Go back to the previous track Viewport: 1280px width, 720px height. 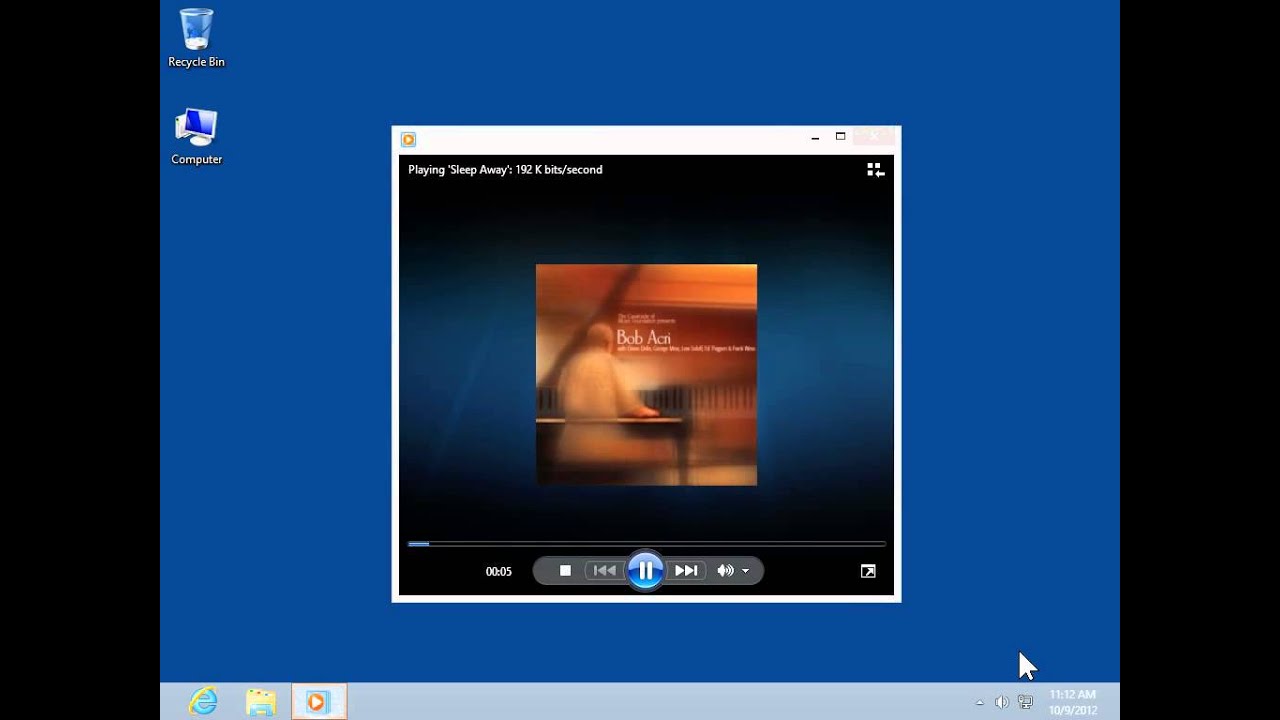605,571
